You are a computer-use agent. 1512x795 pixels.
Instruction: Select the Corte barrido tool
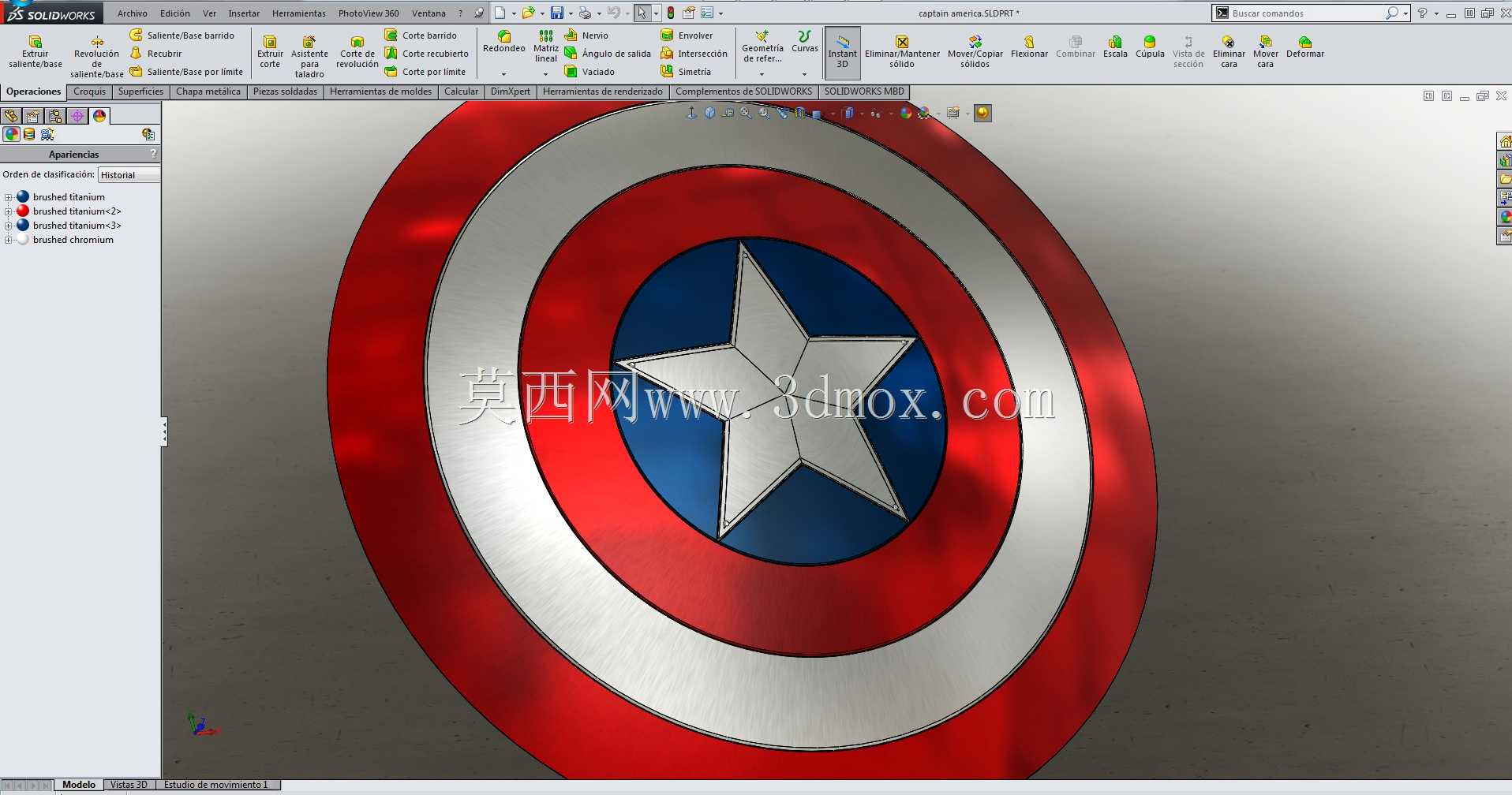point(421,35)
